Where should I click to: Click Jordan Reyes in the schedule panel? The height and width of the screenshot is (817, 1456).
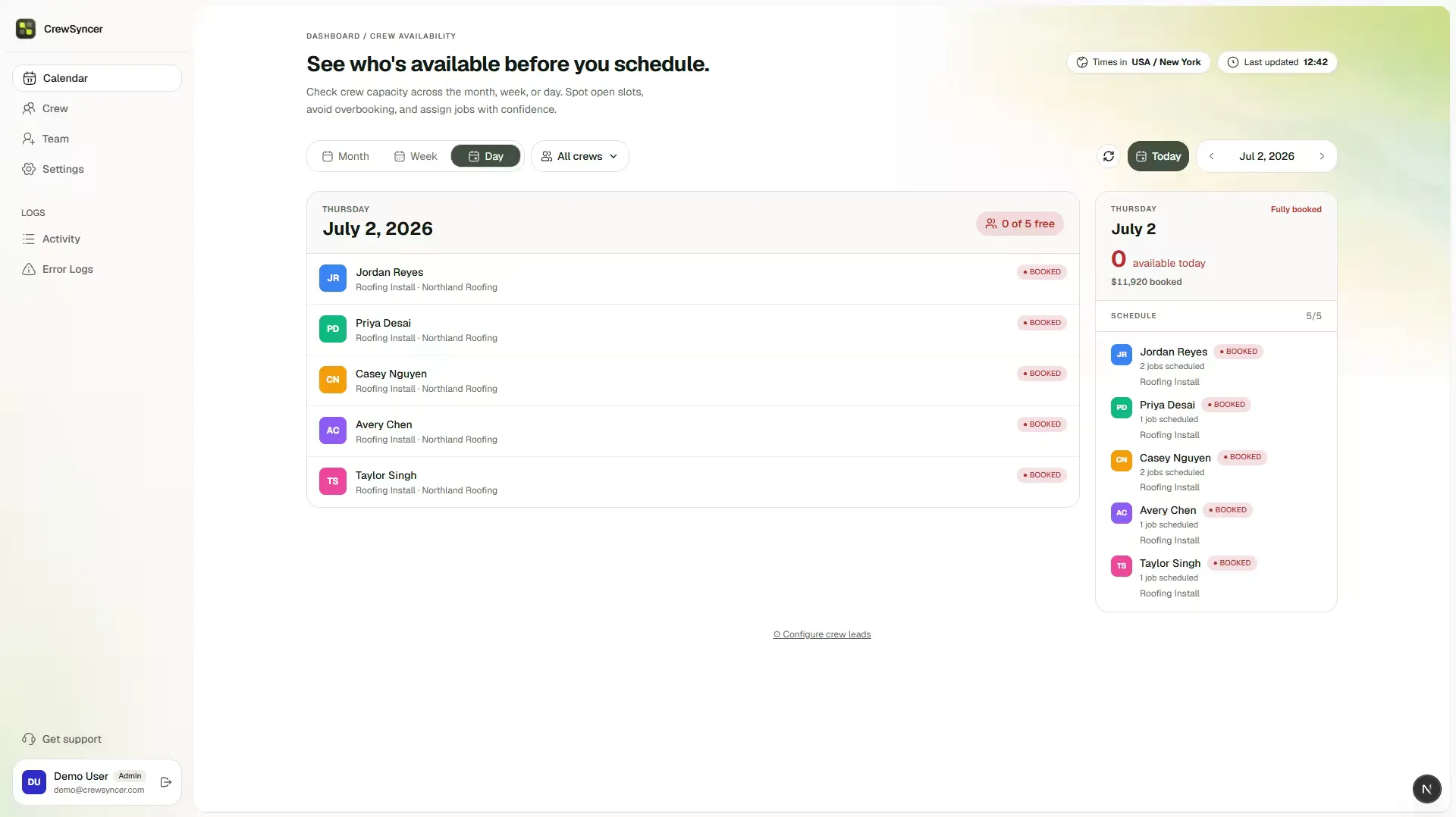click(1173, 352)
